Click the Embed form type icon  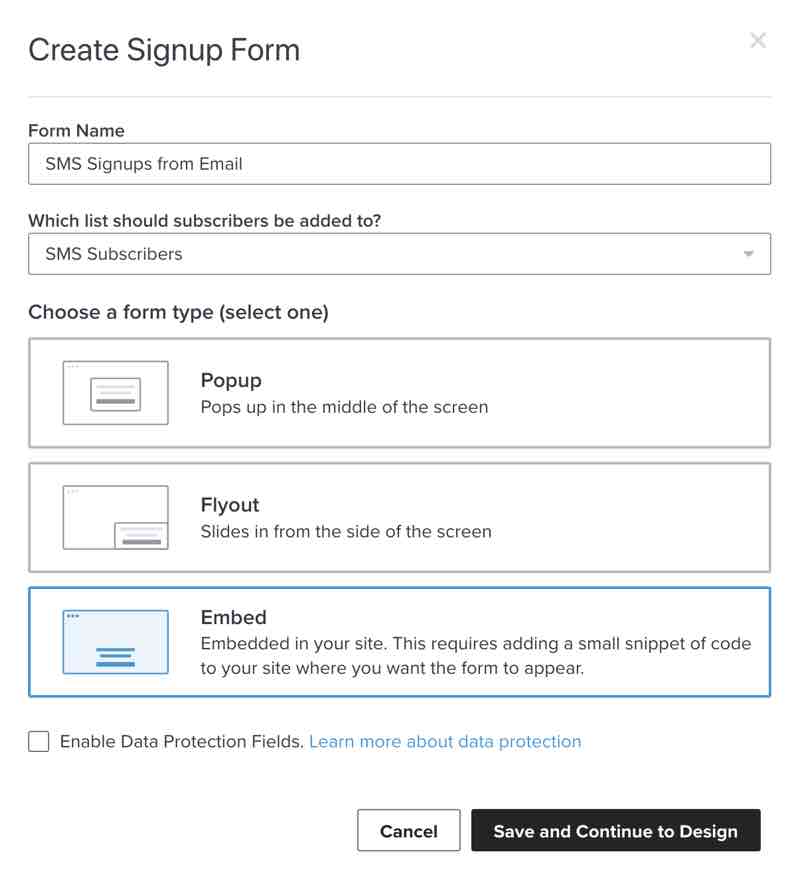115,642
